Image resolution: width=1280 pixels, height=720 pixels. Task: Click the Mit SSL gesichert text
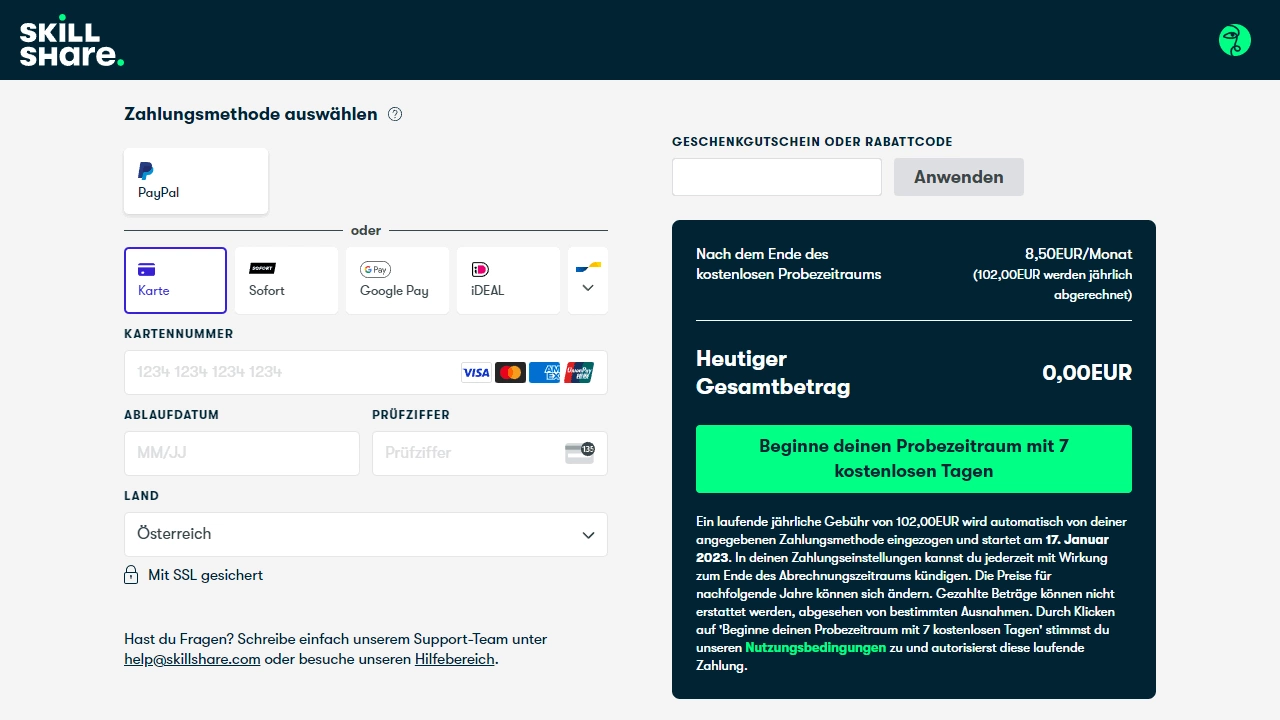pos(206,575)
